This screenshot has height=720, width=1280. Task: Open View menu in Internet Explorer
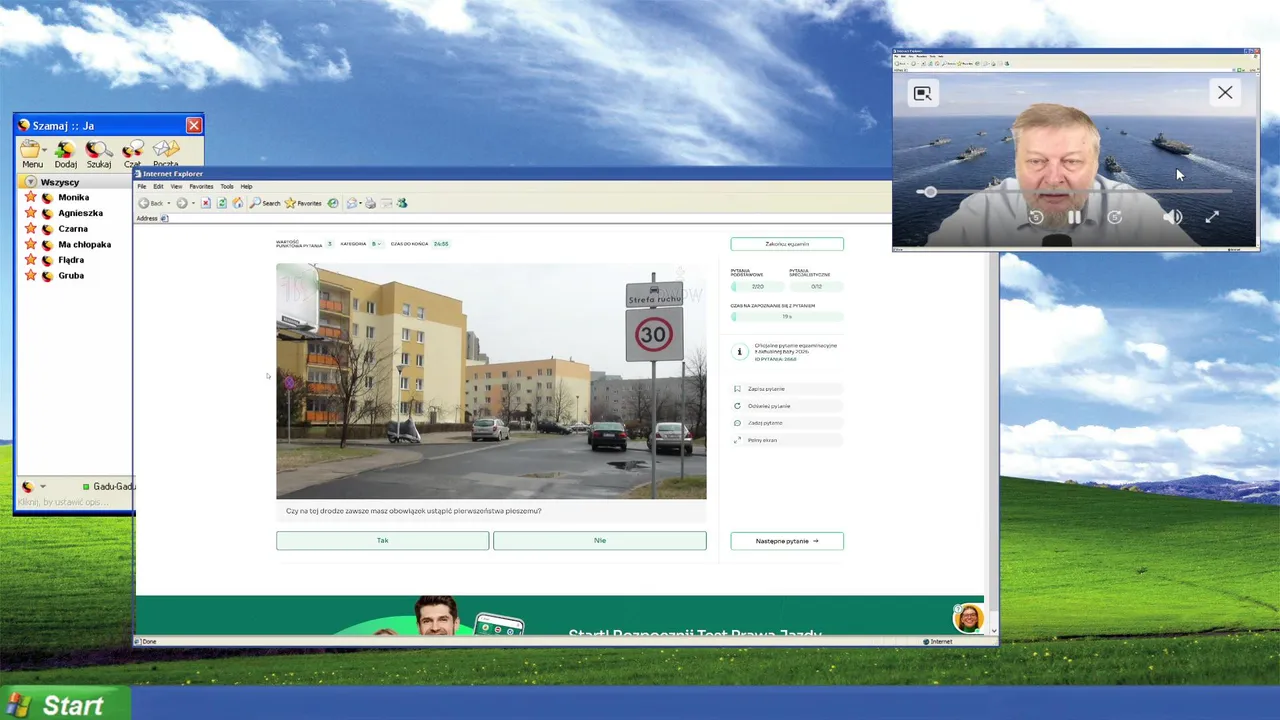176,186
